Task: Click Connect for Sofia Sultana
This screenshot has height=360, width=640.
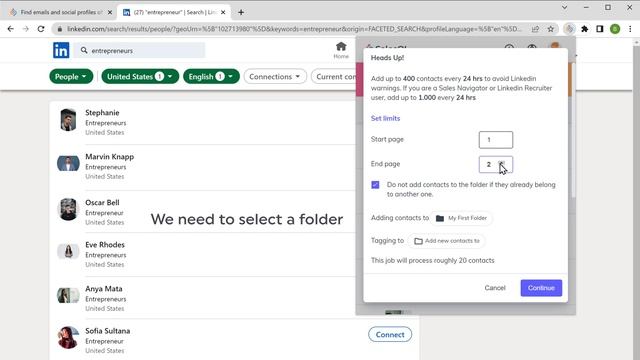Action: point(390,335)
